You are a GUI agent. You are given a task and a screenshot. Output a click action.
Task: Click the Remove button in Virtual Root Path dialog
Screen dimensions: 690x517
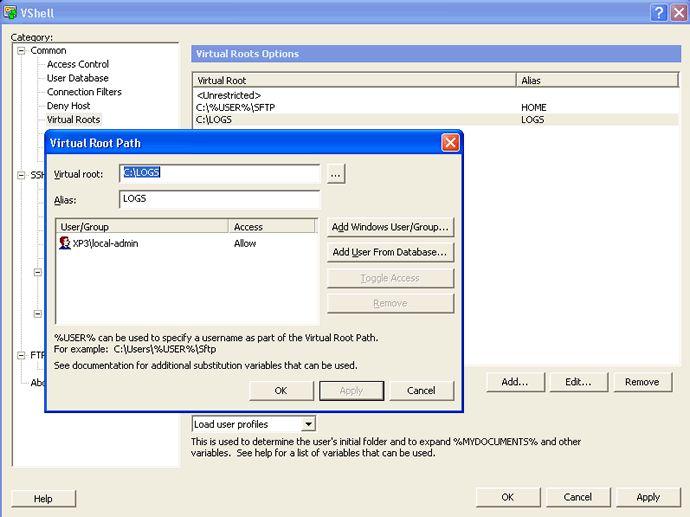click(x=390, y=303)
